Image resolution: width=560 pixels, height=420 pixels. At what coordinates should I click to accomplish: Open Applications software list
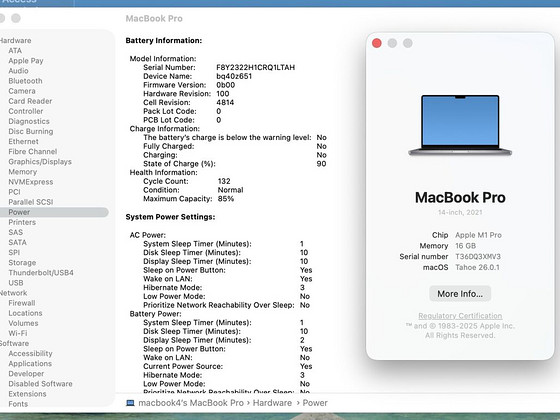tap(30, 364)
